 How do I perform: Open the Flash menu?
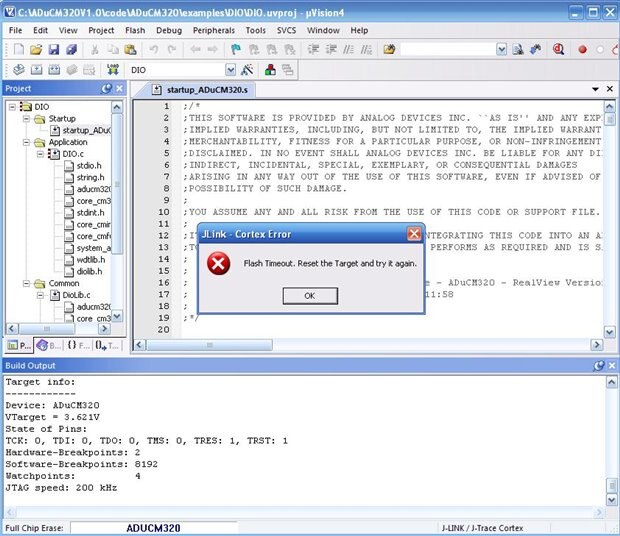tap(134, 30)
